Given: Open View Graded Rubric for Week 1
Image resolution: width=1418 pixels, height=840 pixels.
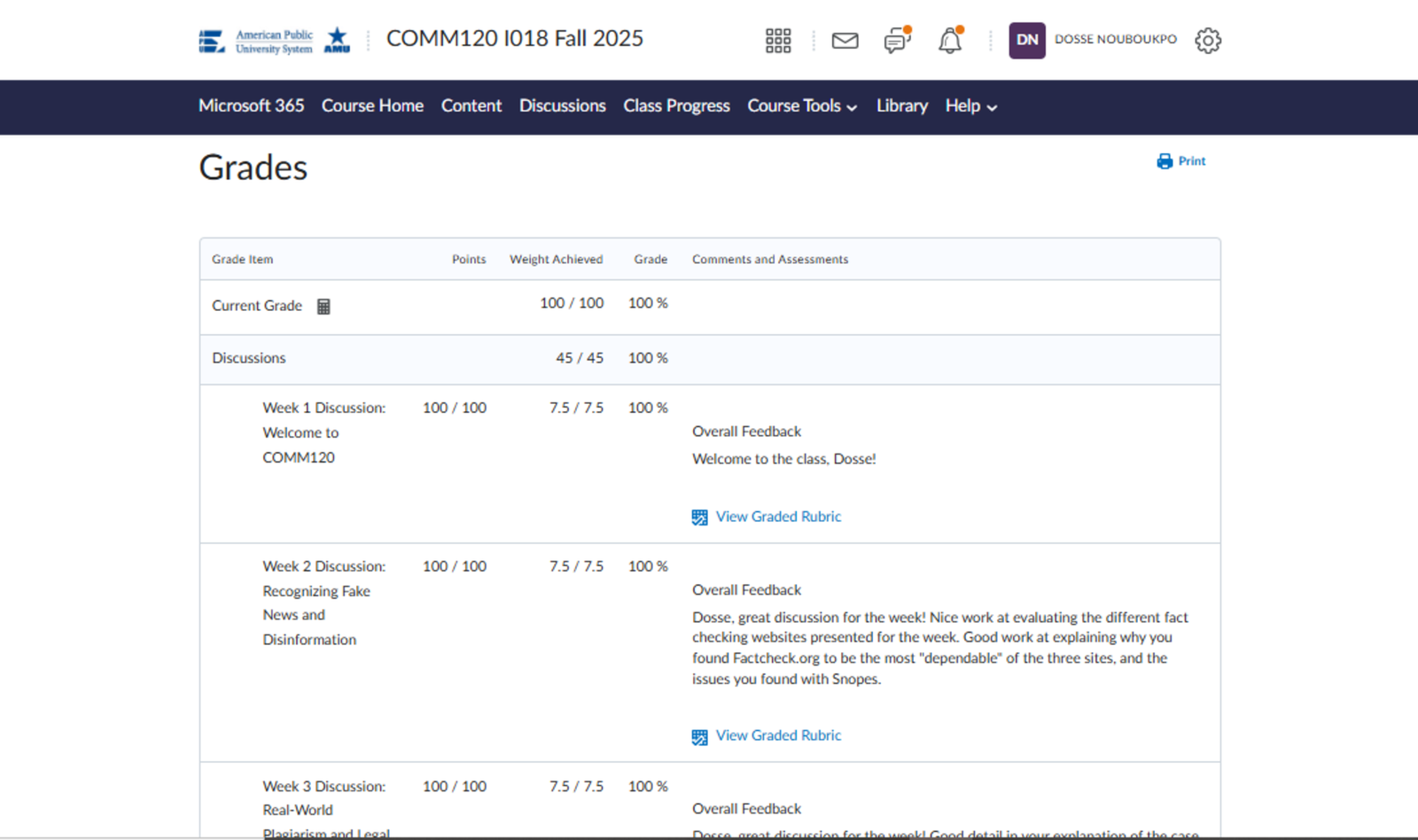Looking at the screenshot, I should [779, 517].
